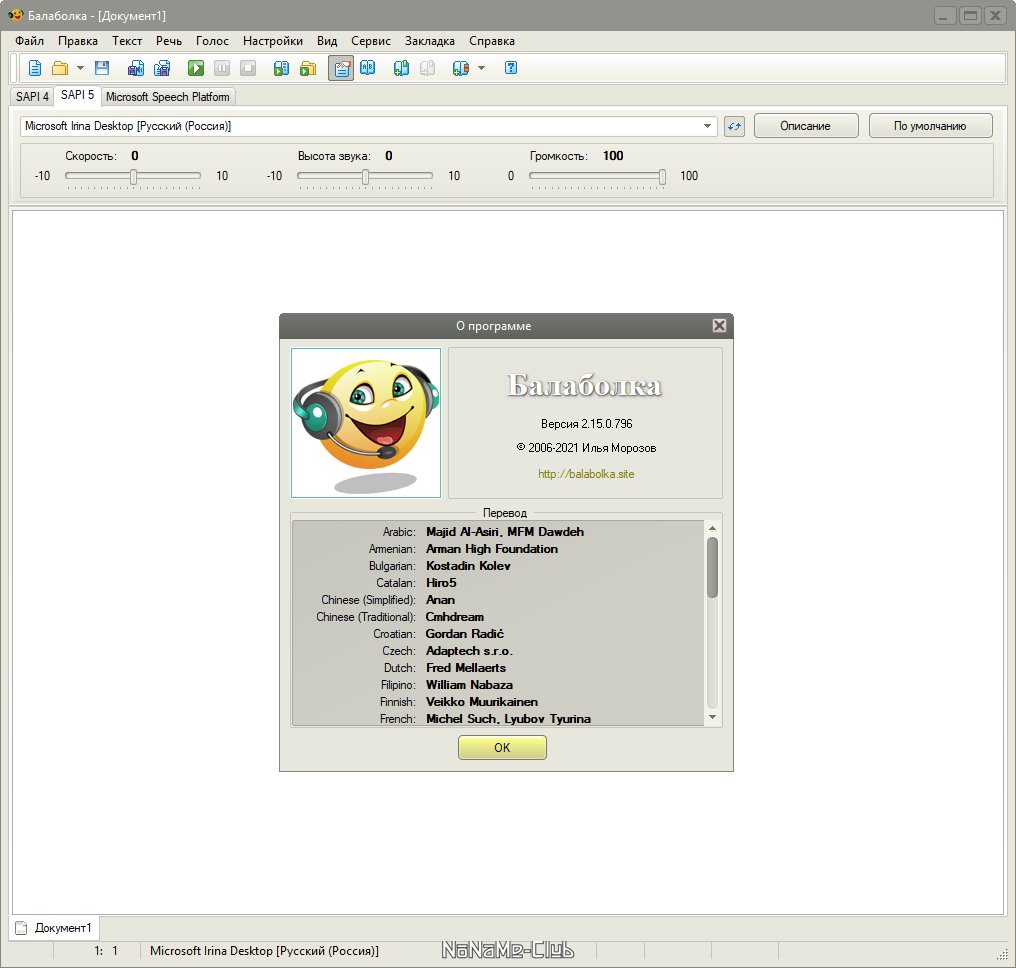Click the По умолчанию button
The width and height of the screenshot is (1016, 968).
click(930, 126)
